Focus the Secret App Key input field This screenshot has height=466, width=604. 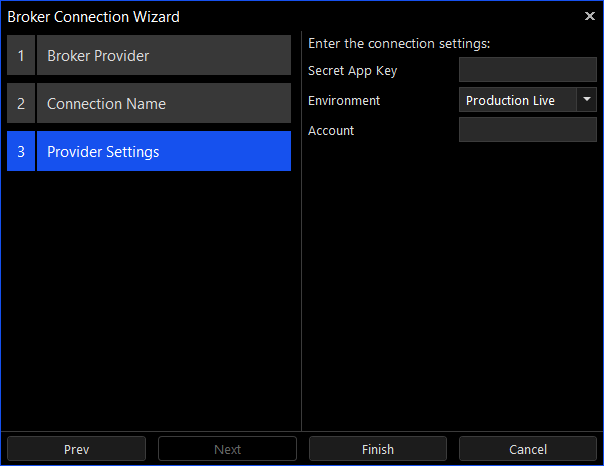528,70
